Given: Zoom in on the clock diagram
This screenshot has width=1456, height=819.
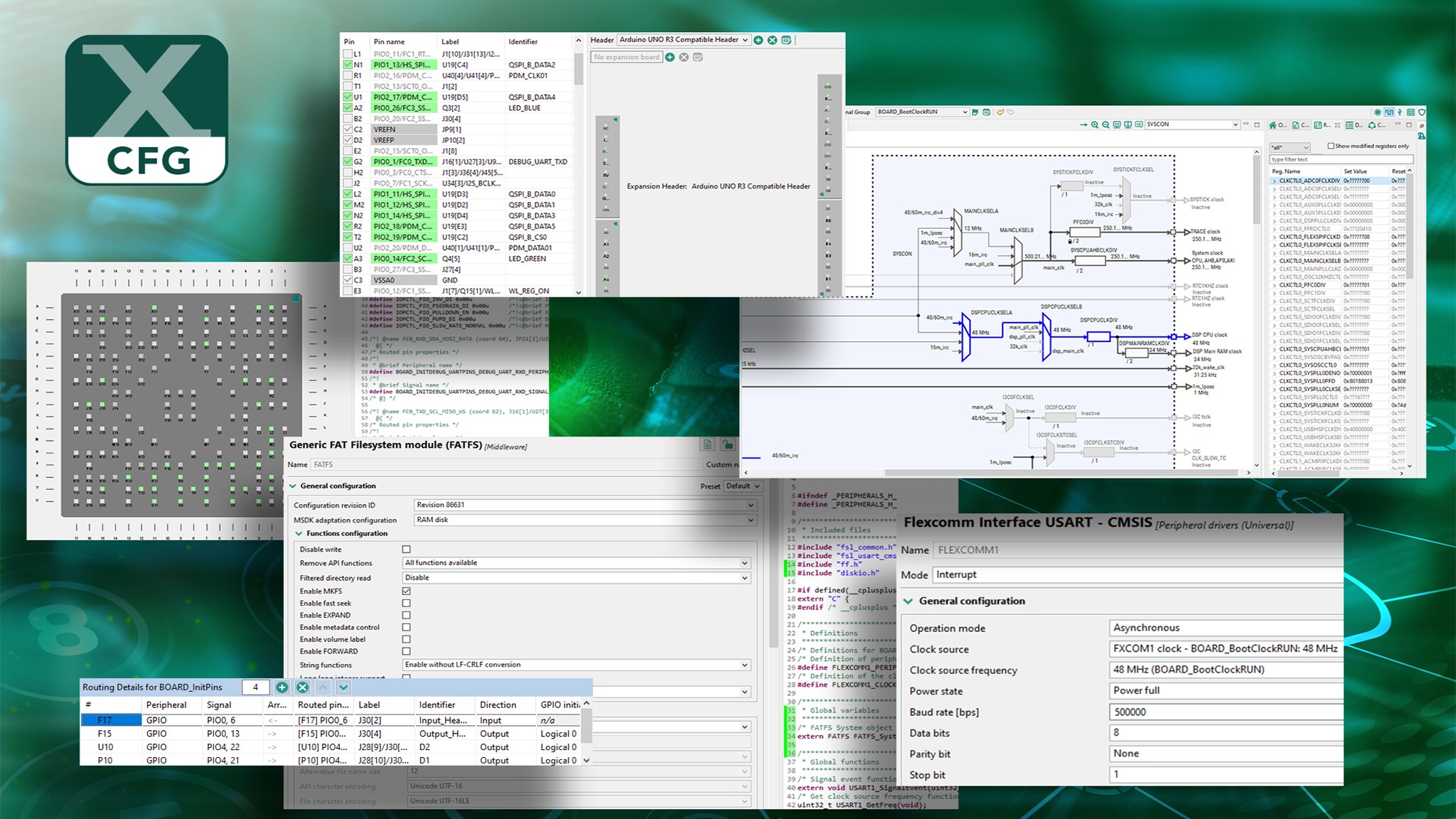Looking at the screenshot, I should tap(1095, 124).
